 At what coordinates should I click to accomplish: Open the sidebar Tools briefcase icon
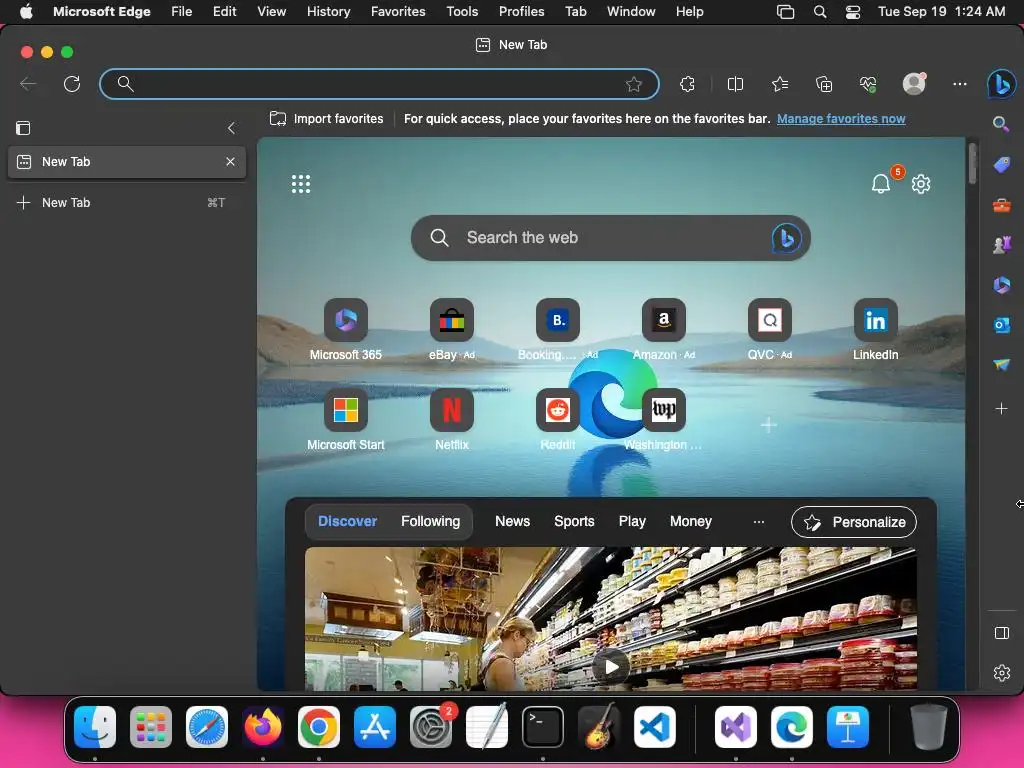pos(1002,206)
